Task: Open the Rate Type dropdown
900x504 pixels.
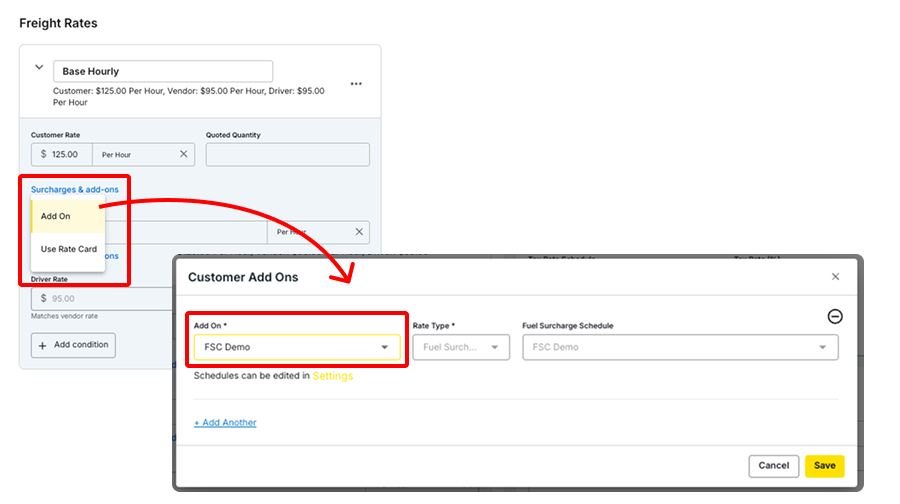Action: tap(461, 347)
